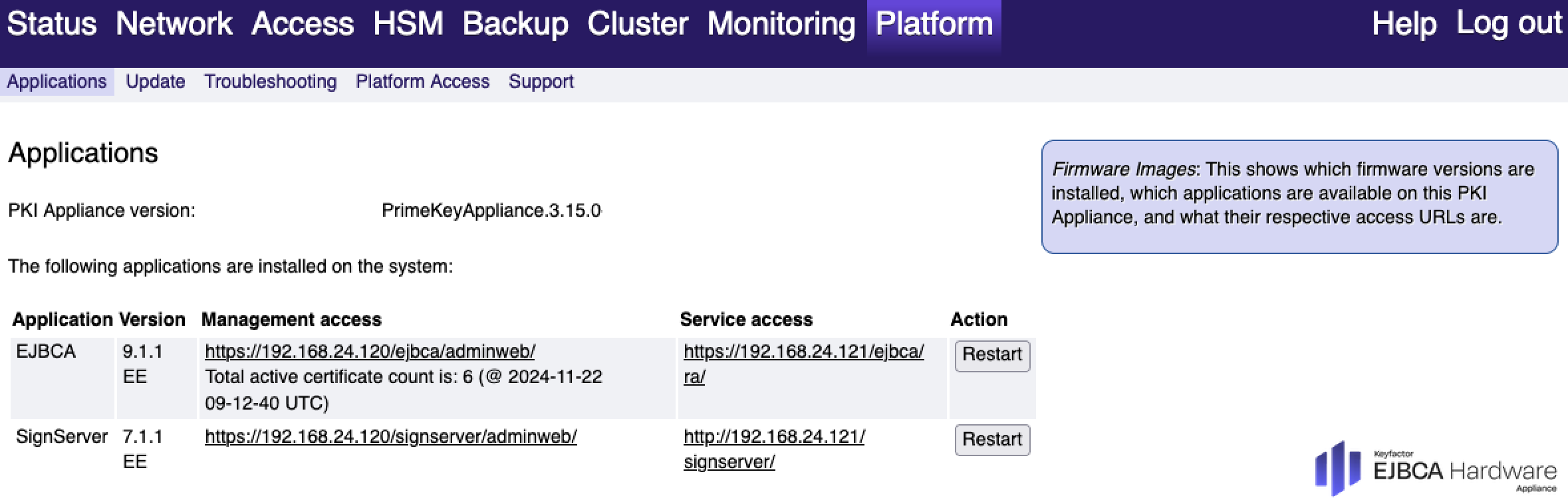The width and height of the screenshot is (1568, 504).
Task: Go to the Access tab
Action: click(x=302, y=24)
